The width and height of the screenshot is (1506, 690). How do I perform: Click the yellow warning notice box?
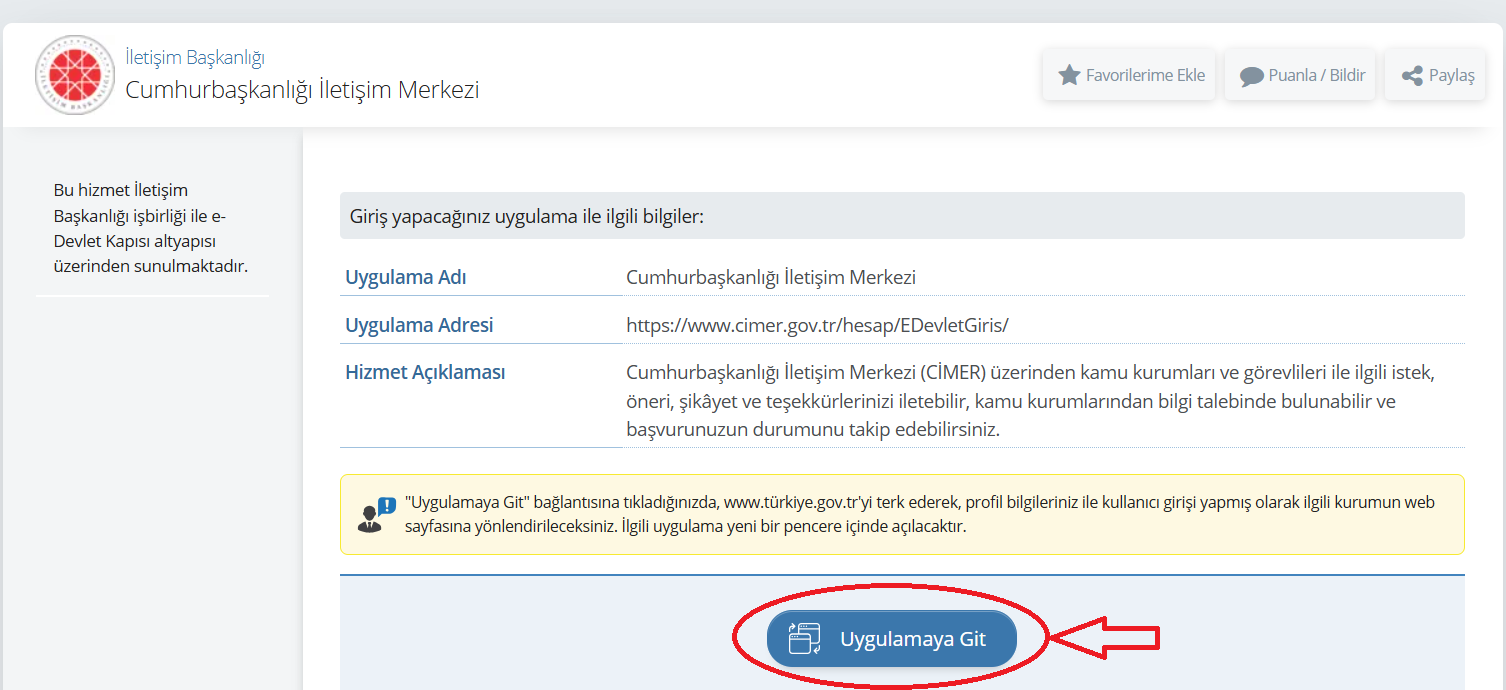[x=900, y=513]
